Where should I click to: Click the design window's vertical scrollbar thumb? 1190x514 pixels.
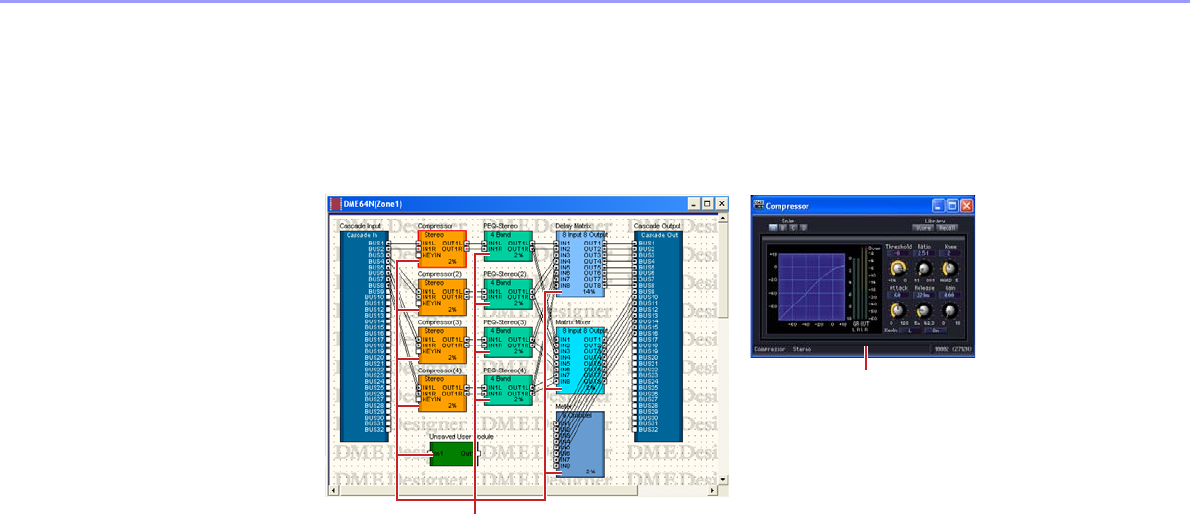coord(723,270)
